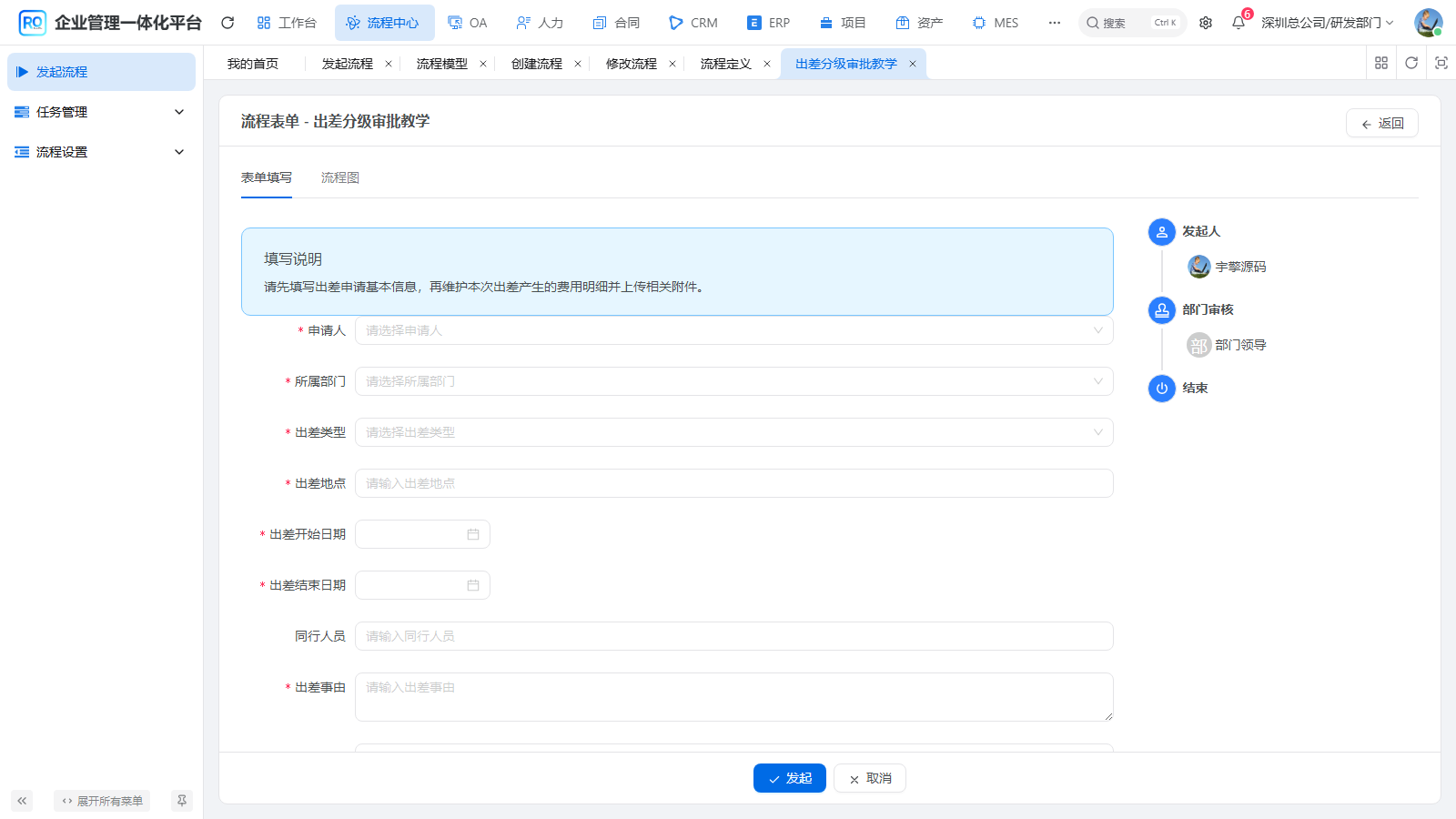The height and width of the screenshot is (819, 1456).
Task: Switch to the 我的首页 tab
Action: coord(253,64)
